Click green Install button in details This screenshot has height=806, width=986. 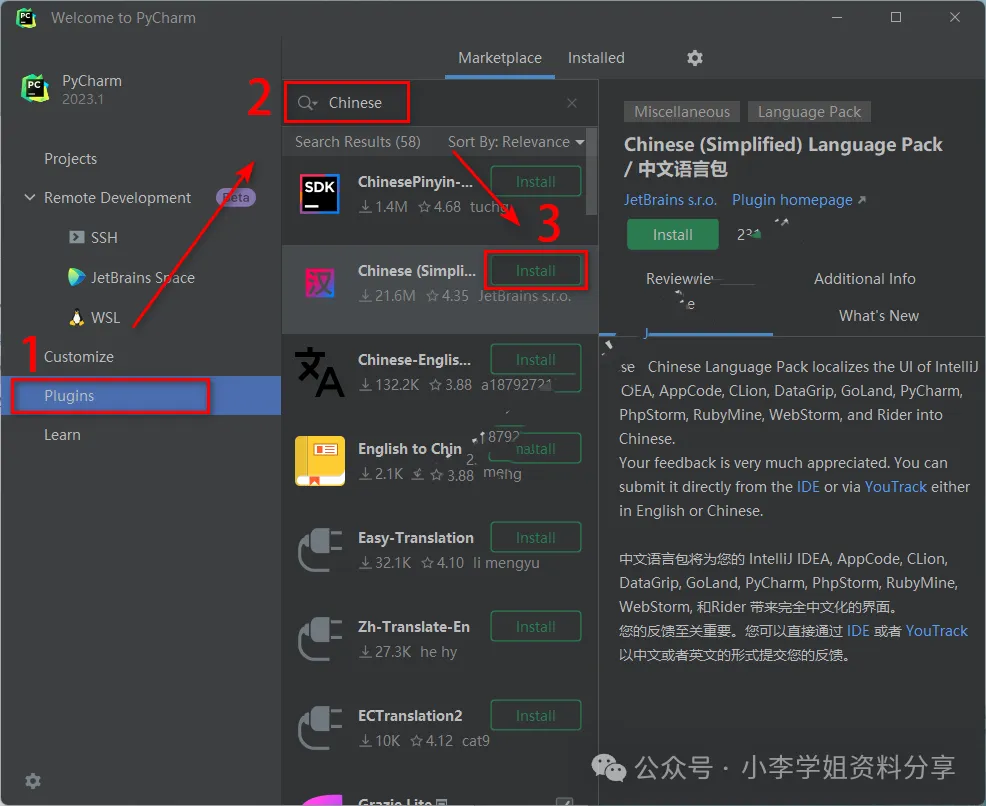(672, 235)
